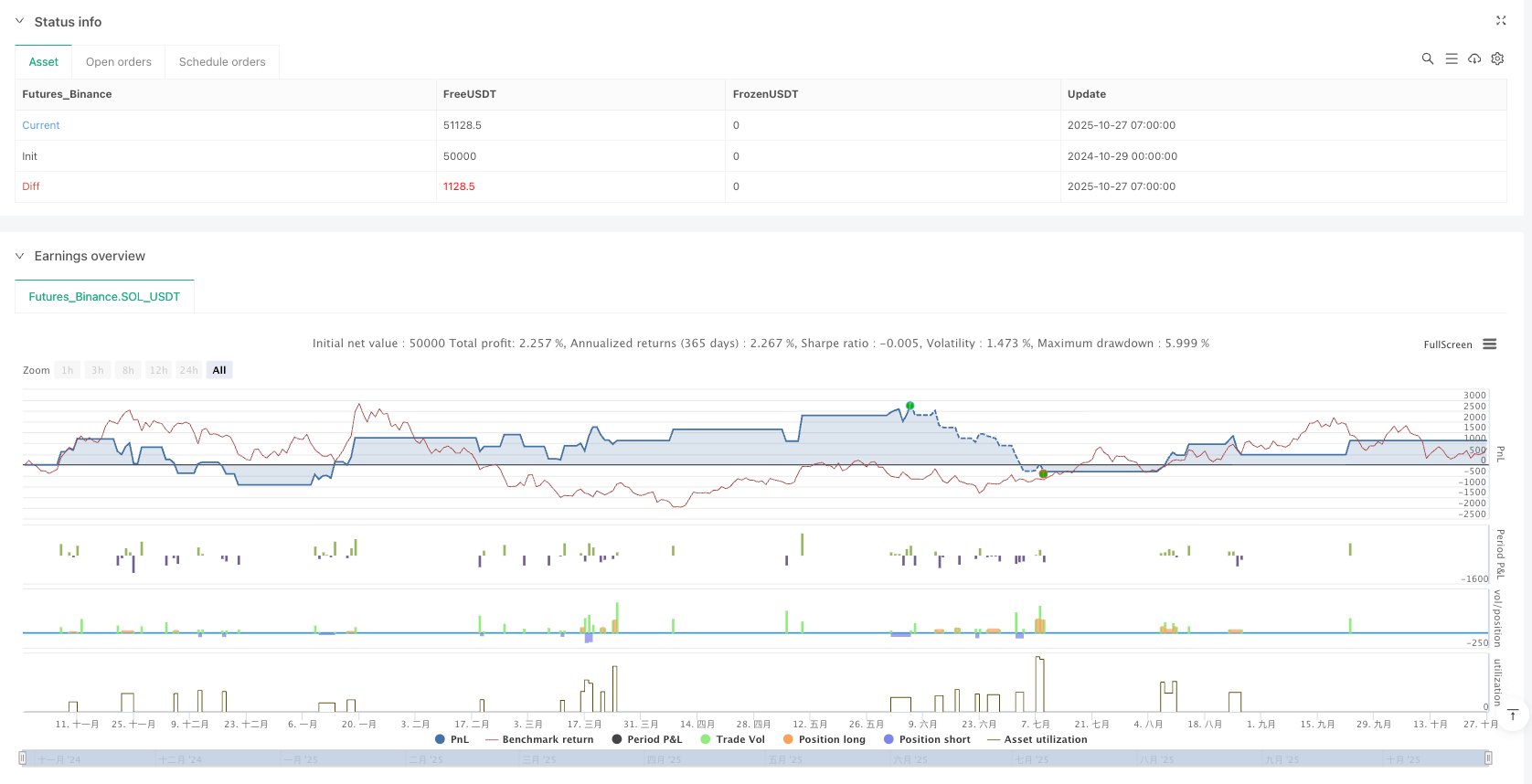Screen dimensions: 1532x784
Task: Click the green marker dot at PnL peak
Action: (x=910, y=406)
